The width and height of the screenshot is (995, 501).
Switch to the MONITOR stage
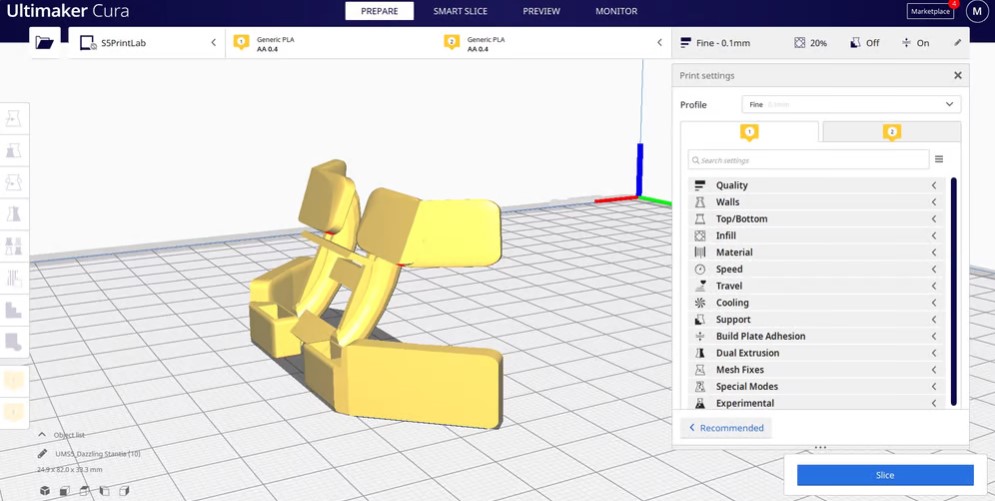[x=616, y=11]
